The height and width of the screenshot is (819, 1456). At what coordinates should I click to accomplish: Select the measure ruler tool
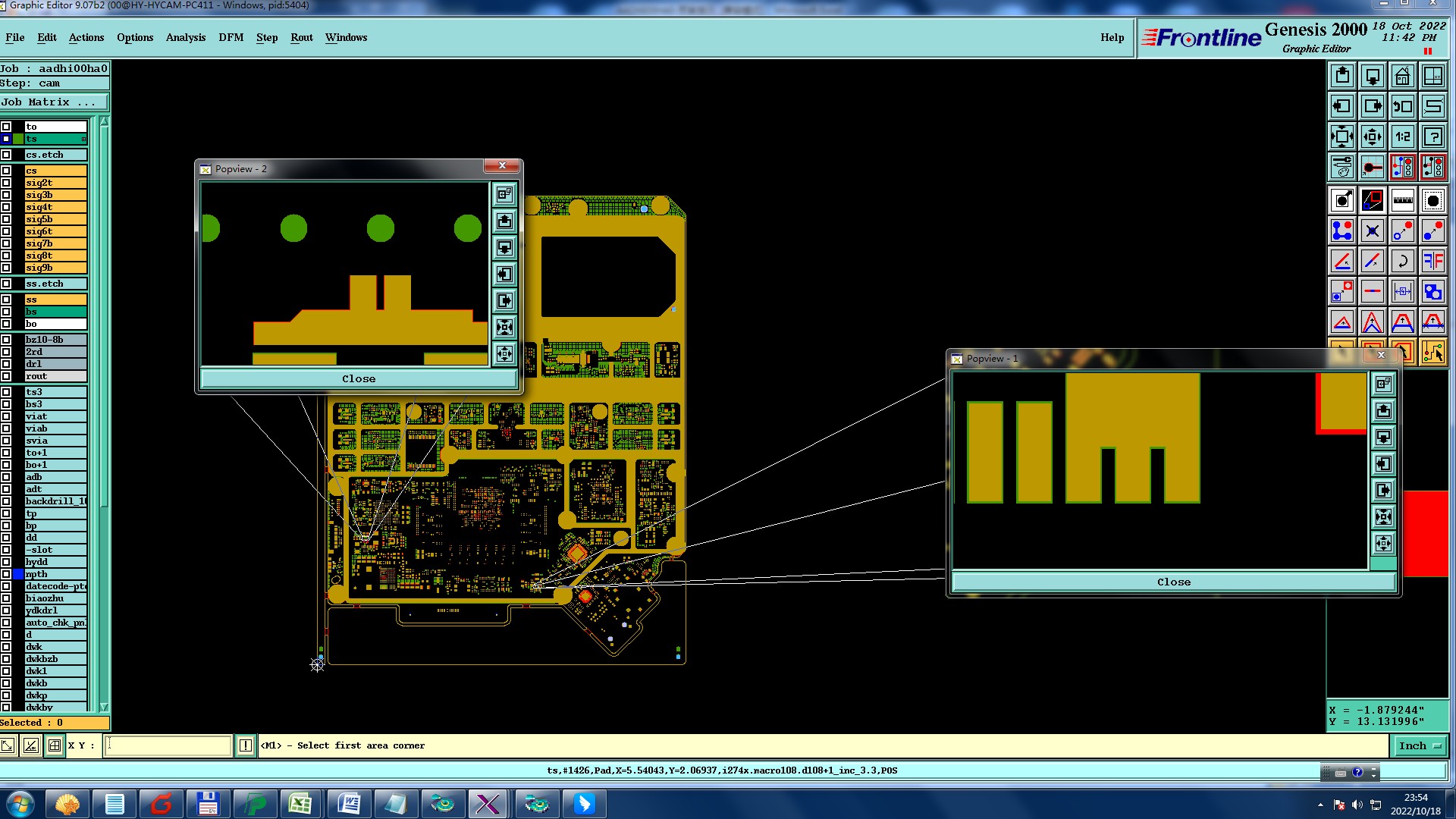point(1402,200)
